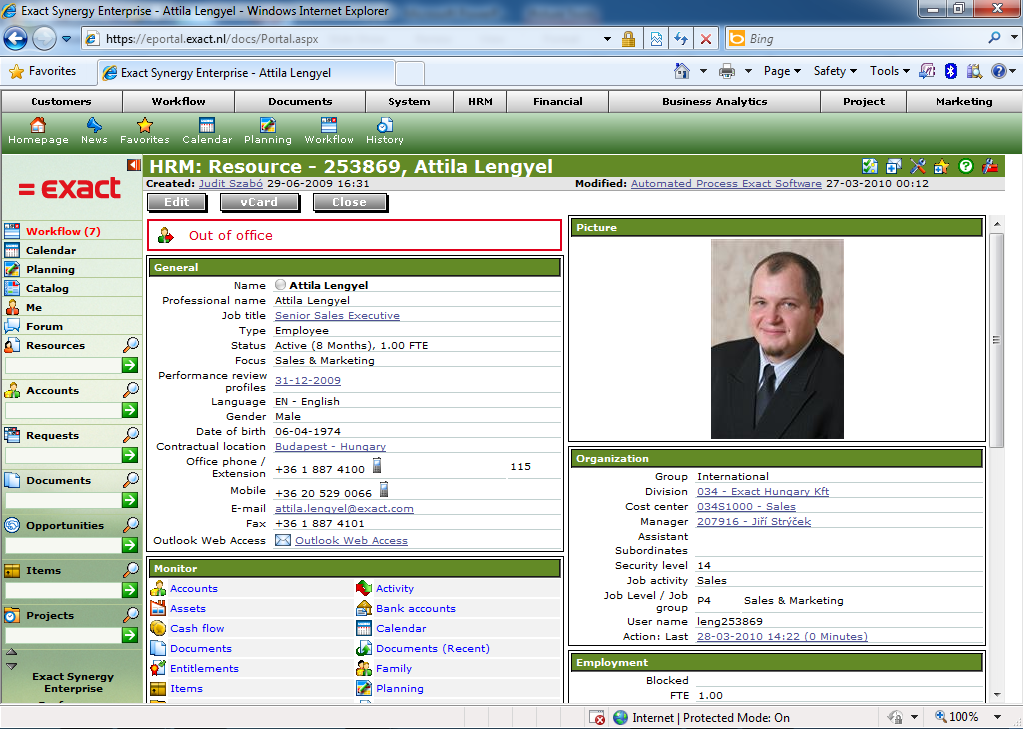Image resolution: width=1023 pixels, height=729 pixels.
Task: Open the Homepage toolbar icon
Action: point(38,131)
